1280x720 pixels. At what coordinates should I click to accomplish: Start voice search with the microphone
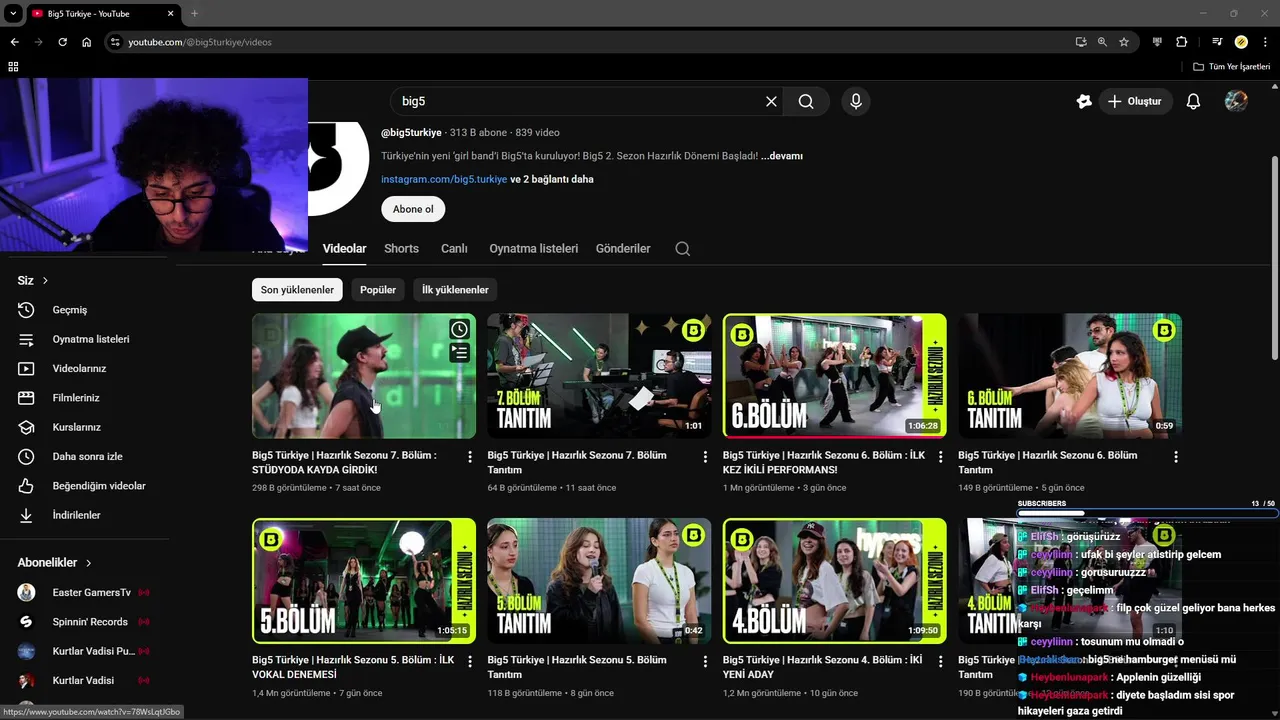[855, 101]
